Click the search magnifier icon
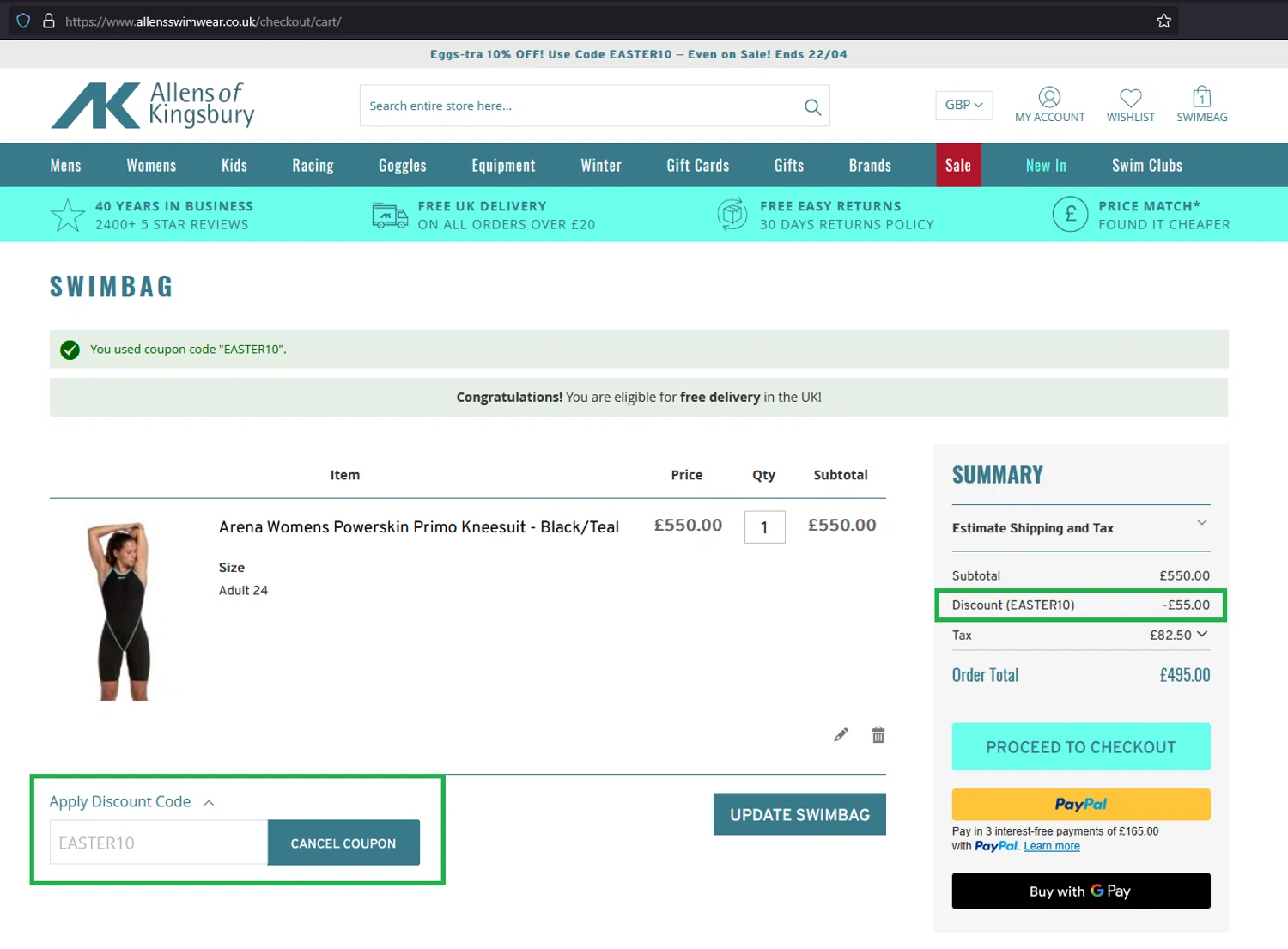Viewport: 1288px width, 949px height. (812, 106)
